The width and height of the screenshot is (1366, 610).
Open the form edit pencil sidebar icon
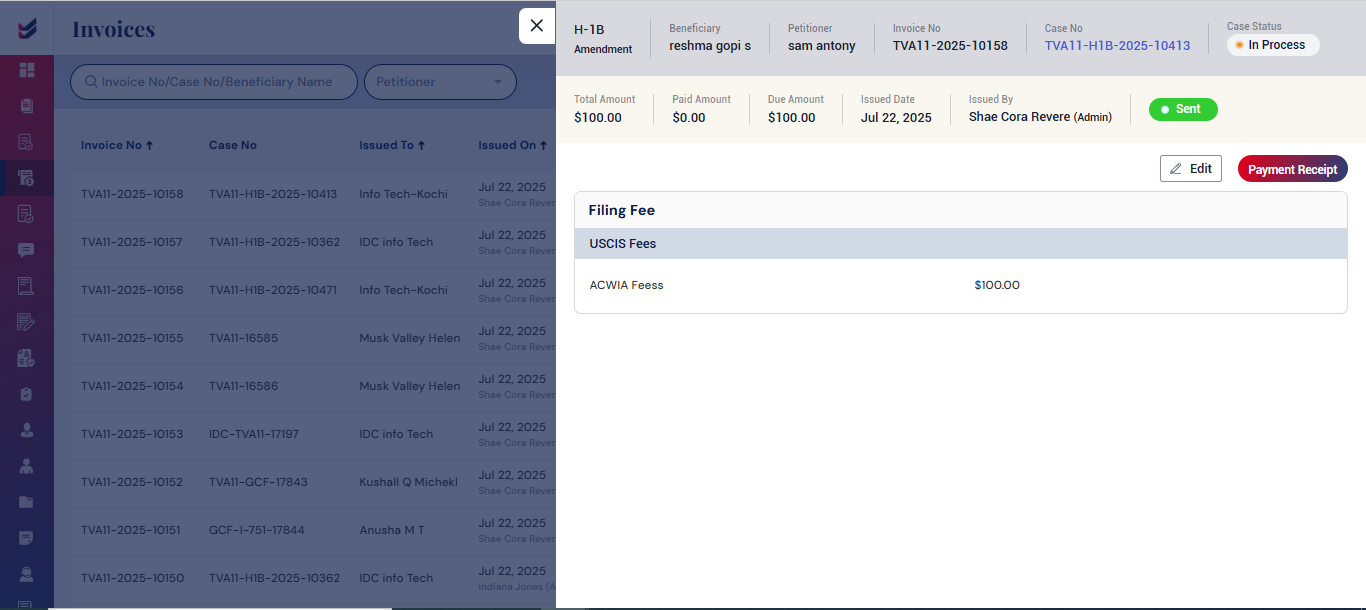pyautogui.click(x=27, y=322)
